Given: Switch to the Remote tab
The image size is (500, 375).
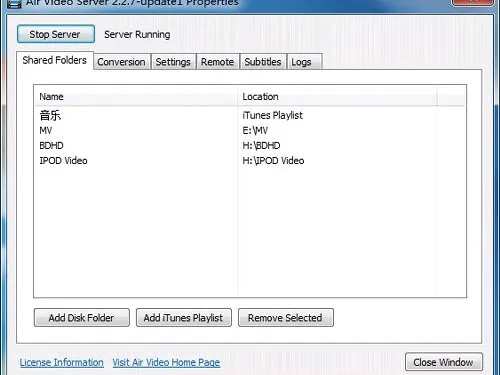Looking at the screenshot, I should pyautogui.click(x=218, y=62).
